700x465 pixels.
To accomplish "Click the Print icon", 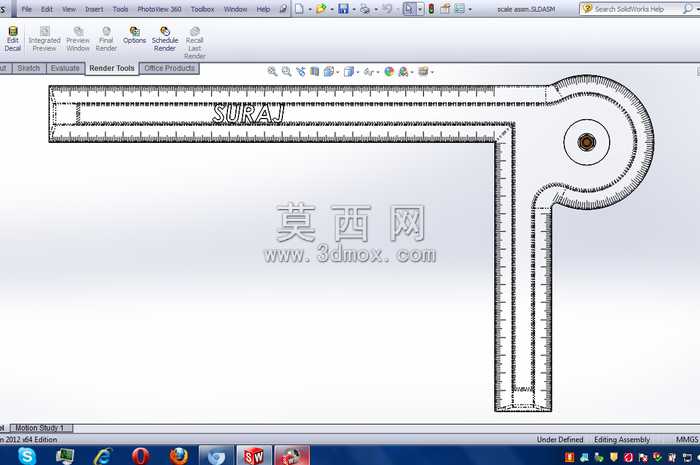I will [x=365, y=8].
